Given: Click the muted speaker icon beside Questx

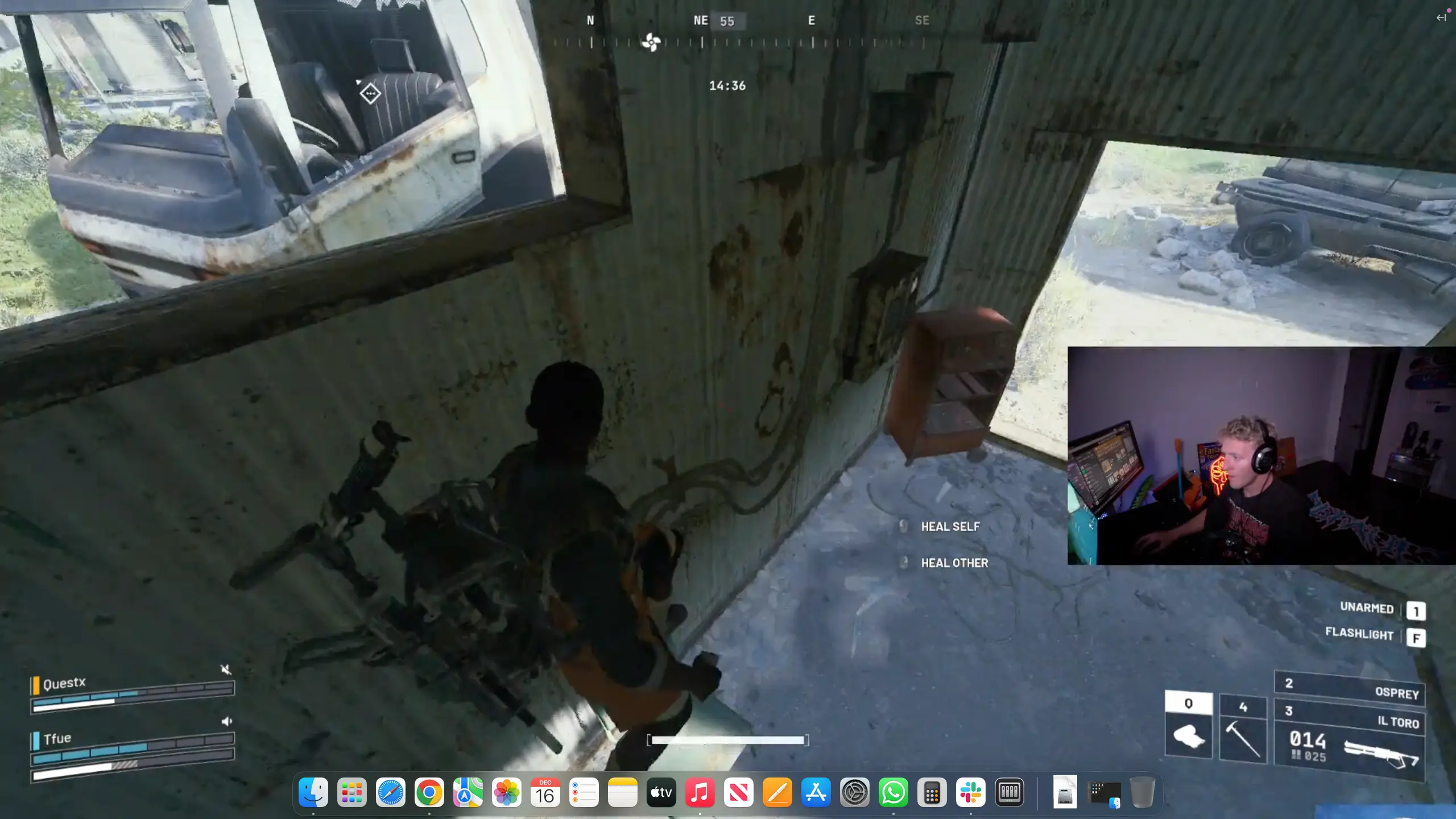Looking at the screenshot, I should point(226,669).
